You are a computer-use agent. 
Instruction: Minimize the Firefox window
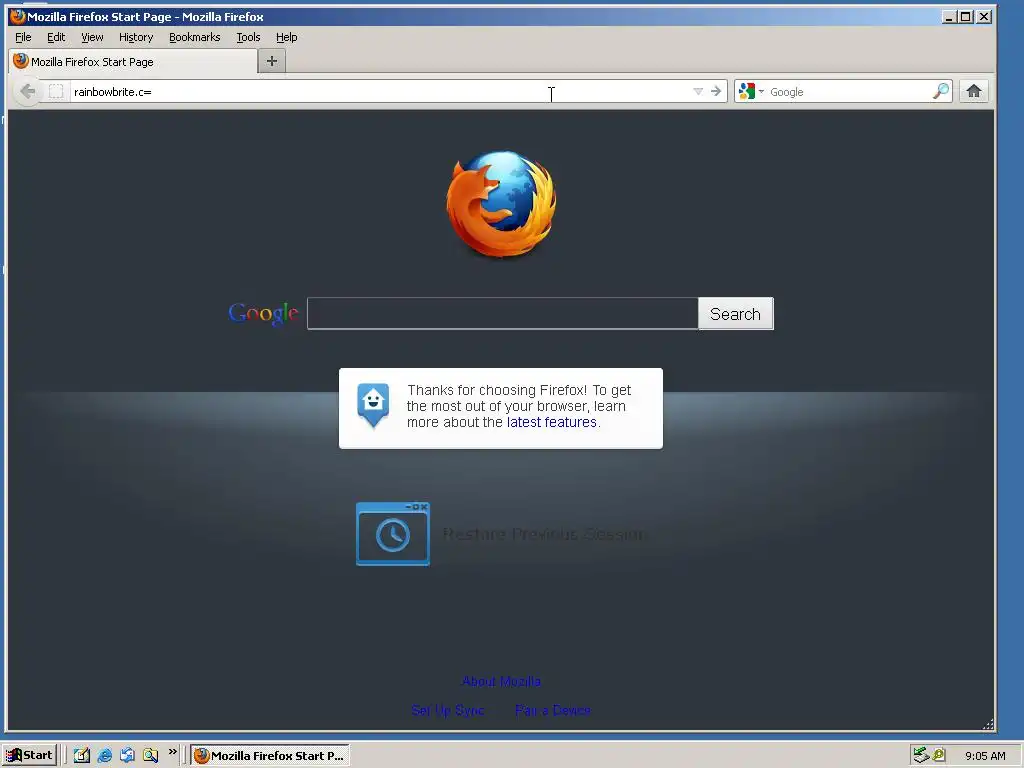949,16
